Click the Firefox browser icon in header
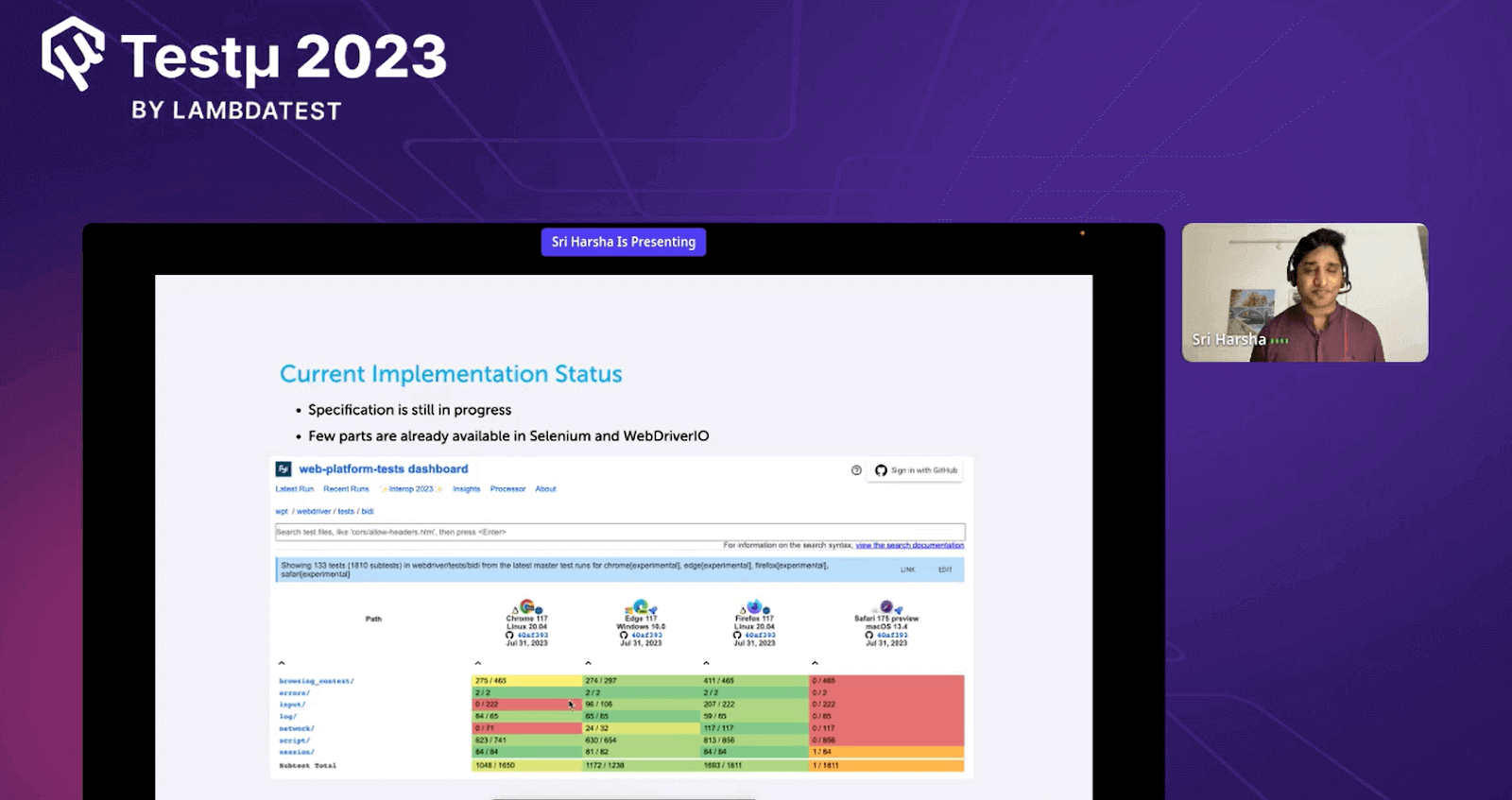Viewport: 1512px width, 800px height. coord(754,606)
